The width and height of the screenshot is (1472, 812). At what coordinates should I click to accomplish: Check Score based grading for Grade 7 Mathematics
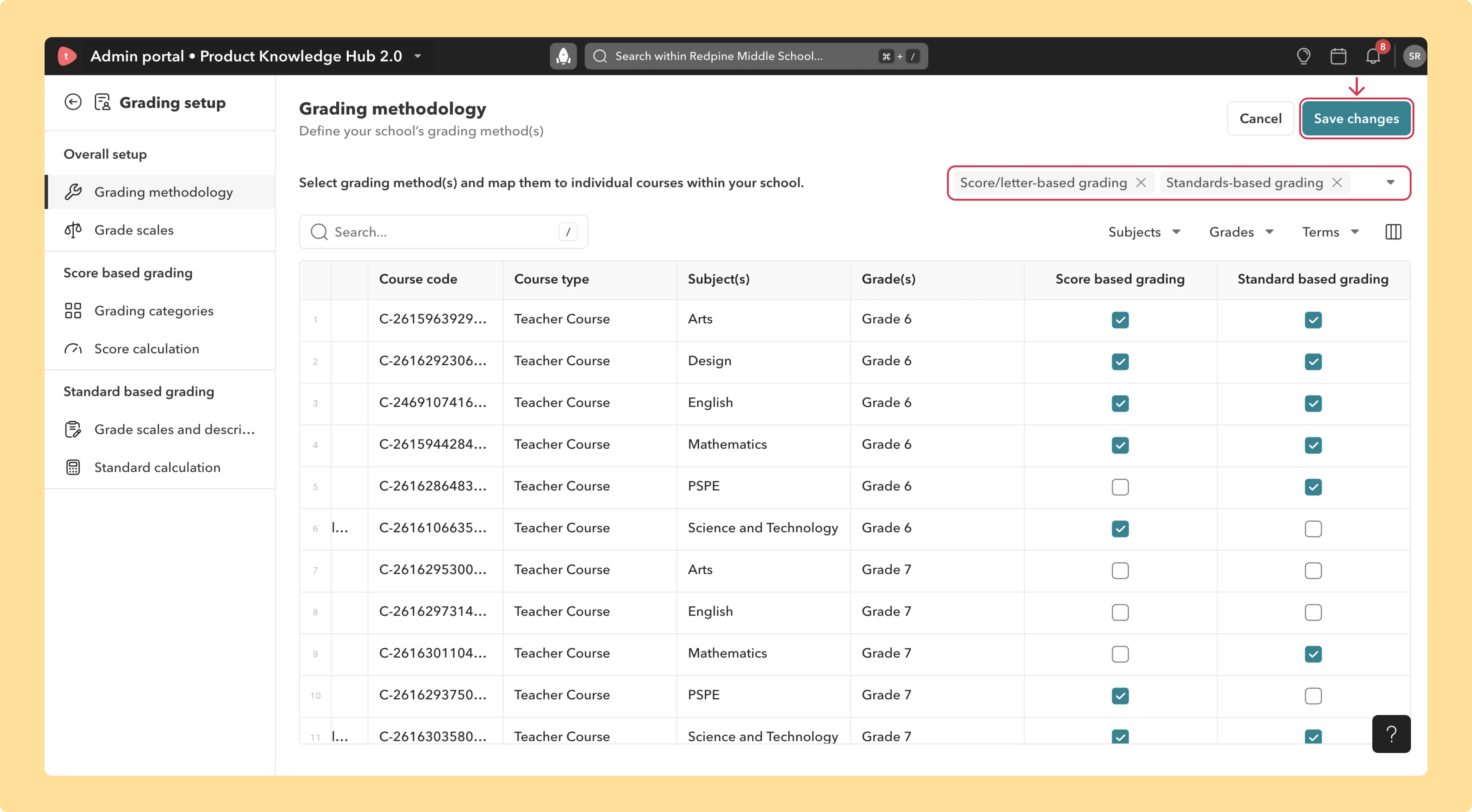(x=1120, y=654)
